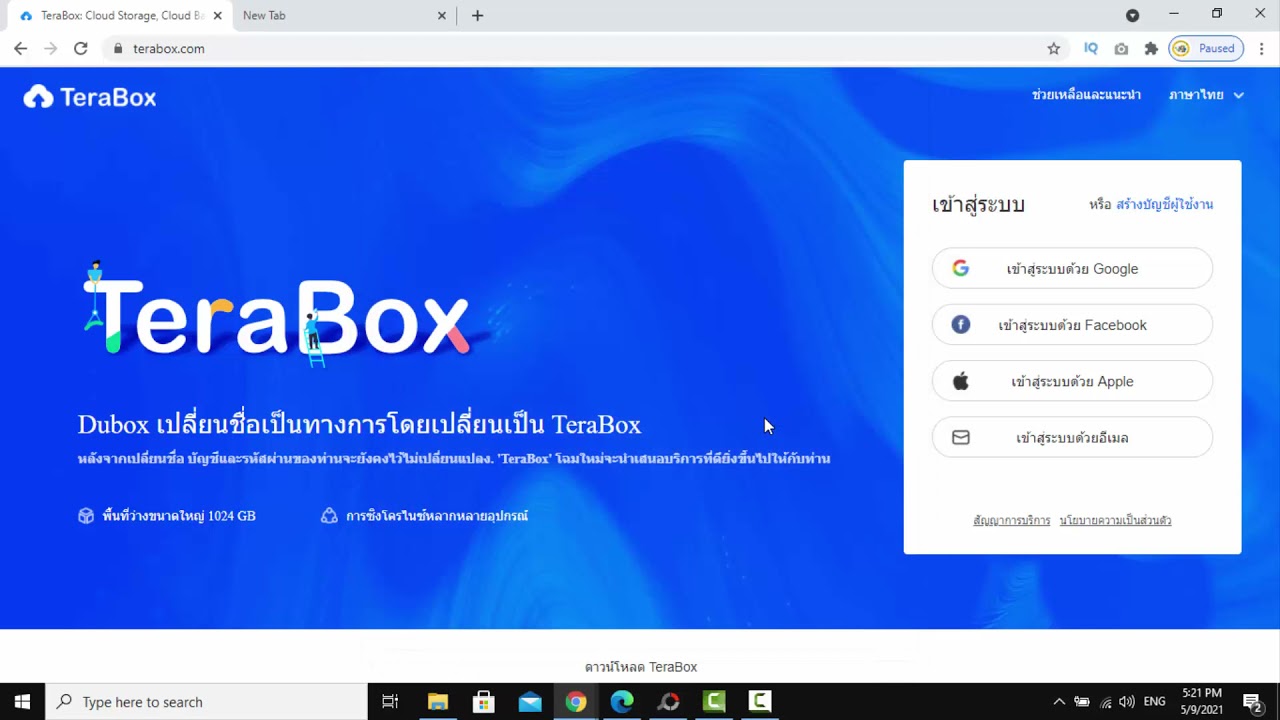Click the Google Chrome taskbar icon
Viewport: 1280px width, 720px height.
pos(575,702)
